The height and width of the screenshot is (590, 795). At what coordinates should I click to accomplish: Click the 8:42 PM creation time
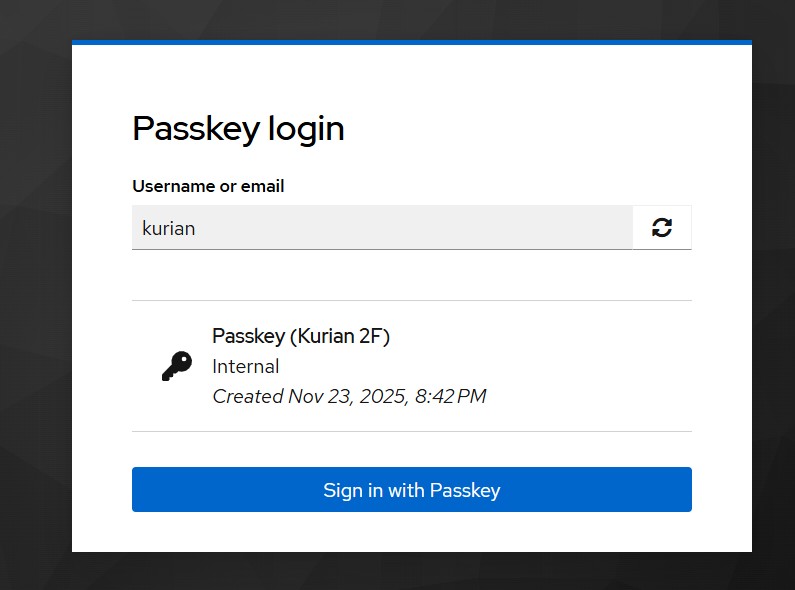point(448,396)
